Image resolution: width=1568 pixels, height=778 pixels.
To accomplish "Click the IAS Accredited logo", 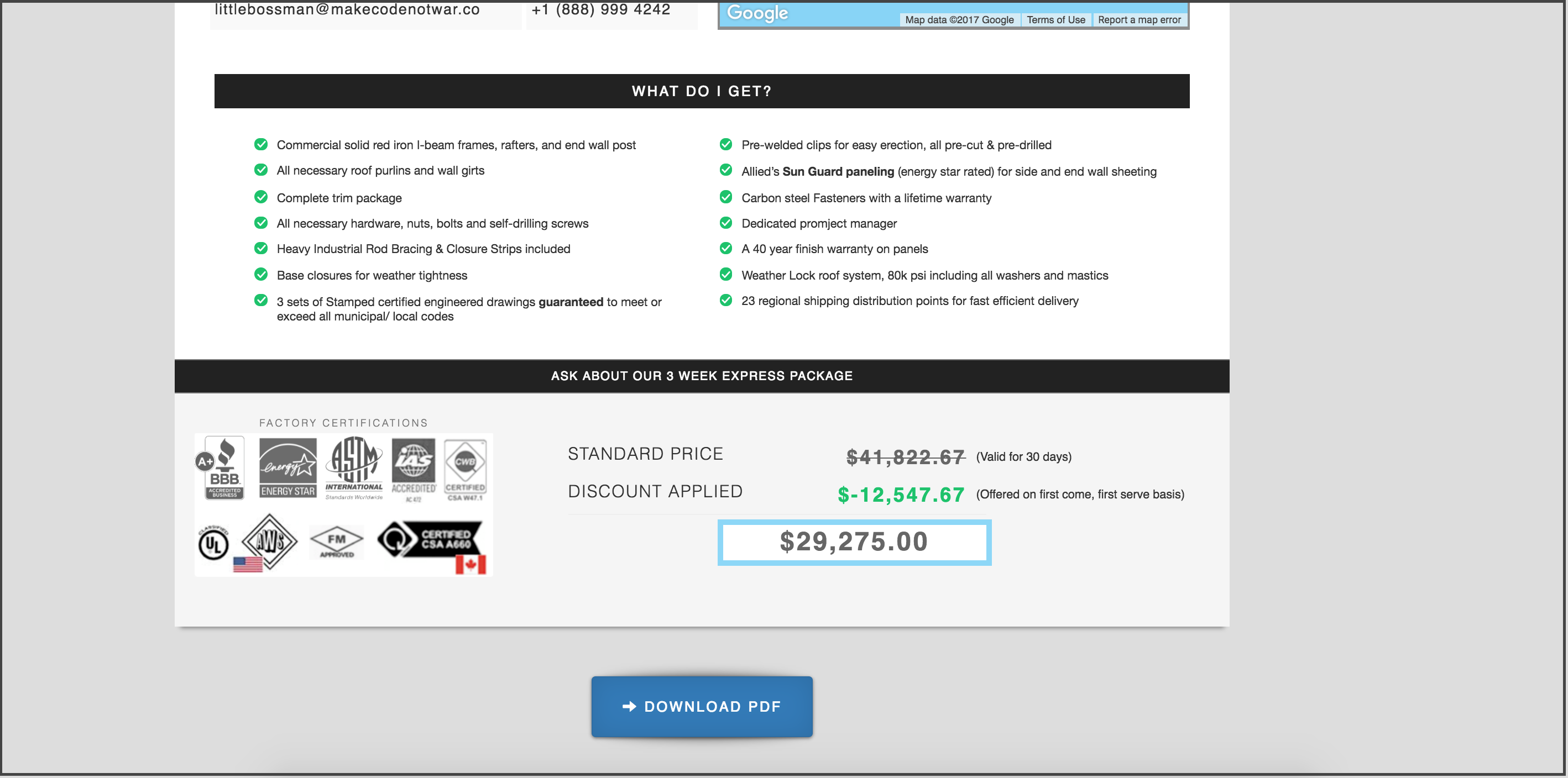I will click(414, 470).
